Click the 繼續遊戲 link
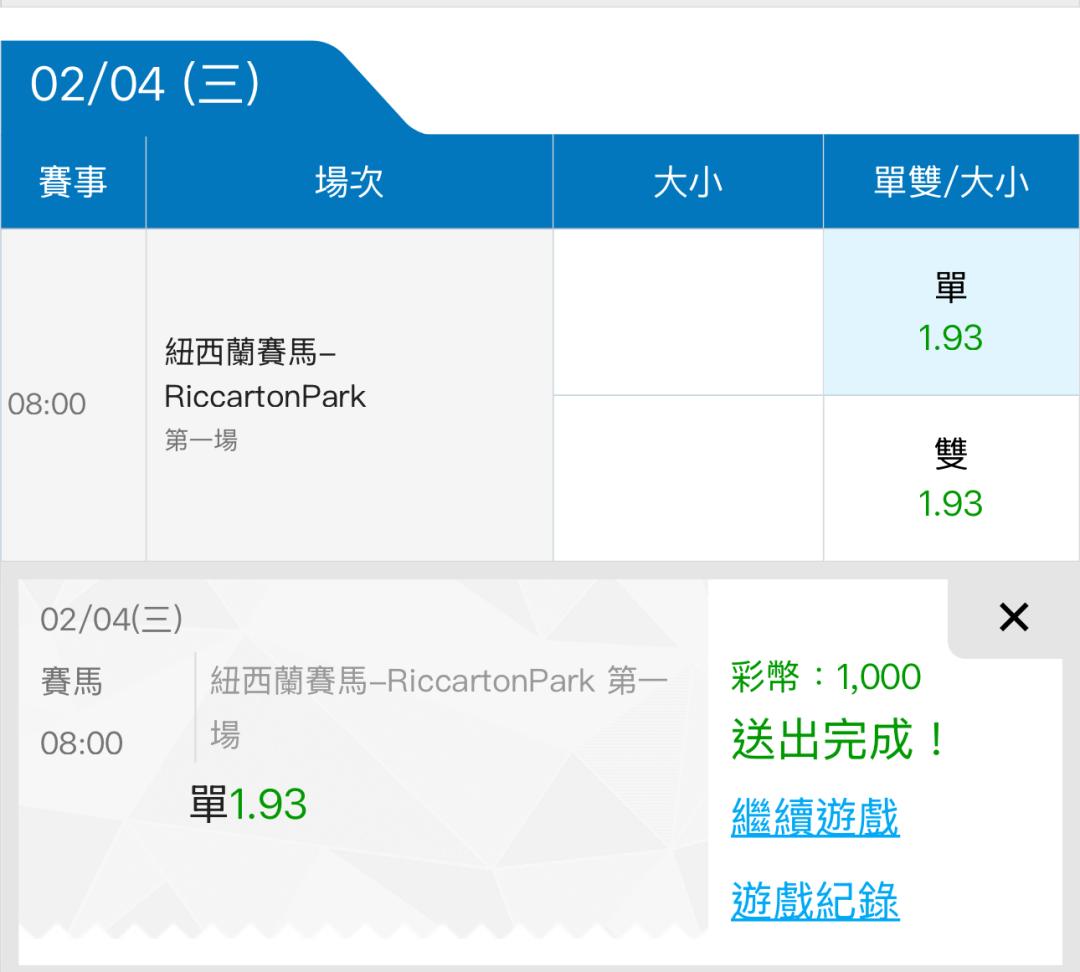Image resolution: width=1080 pixels, height=972 pixels. pyautogui.click(x=815, y=818)
